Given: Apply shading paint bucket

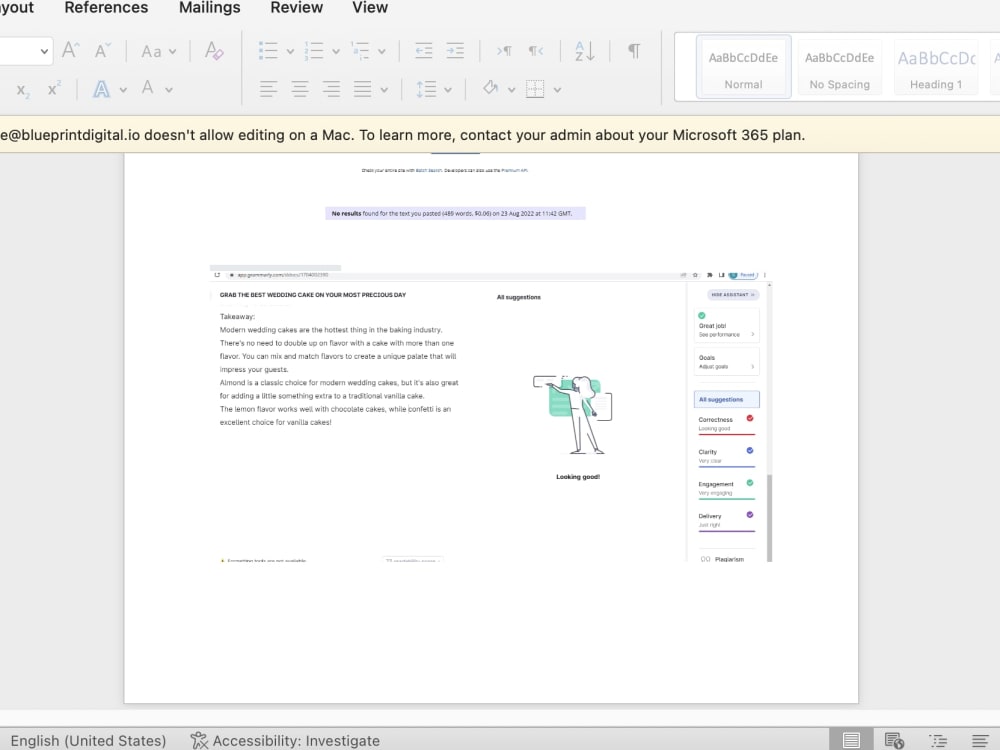Looking at the screenshot, I should 490,88.
